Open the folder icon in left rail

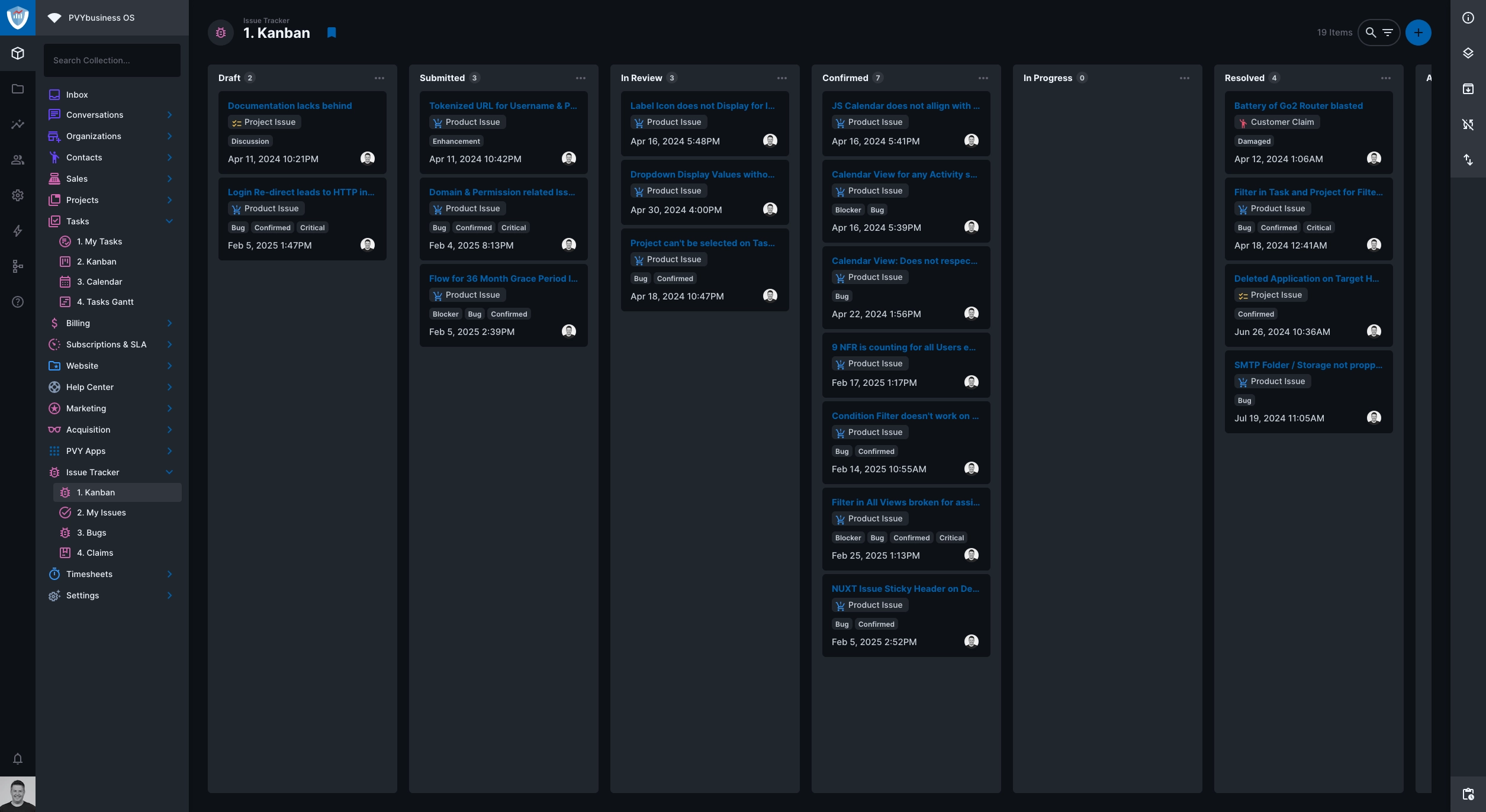pos(18,89)
